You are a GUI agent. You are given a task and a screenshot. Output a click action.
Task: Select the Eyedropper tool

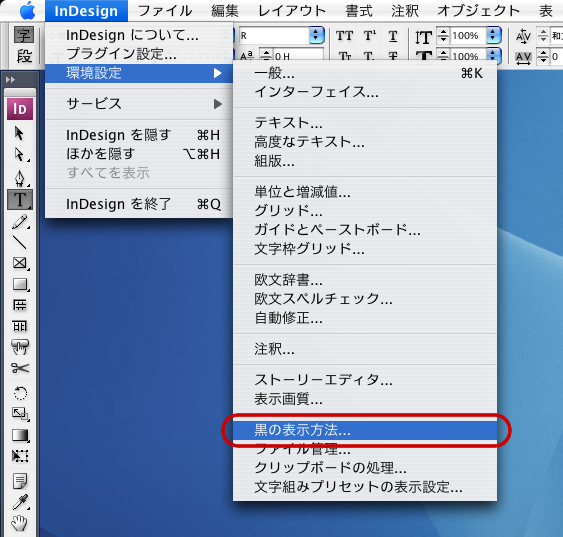coord(20,502)
